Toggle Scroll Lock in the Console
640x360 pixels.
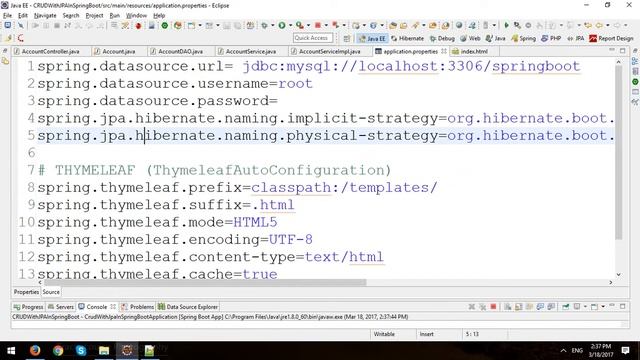tap(518, 307)
